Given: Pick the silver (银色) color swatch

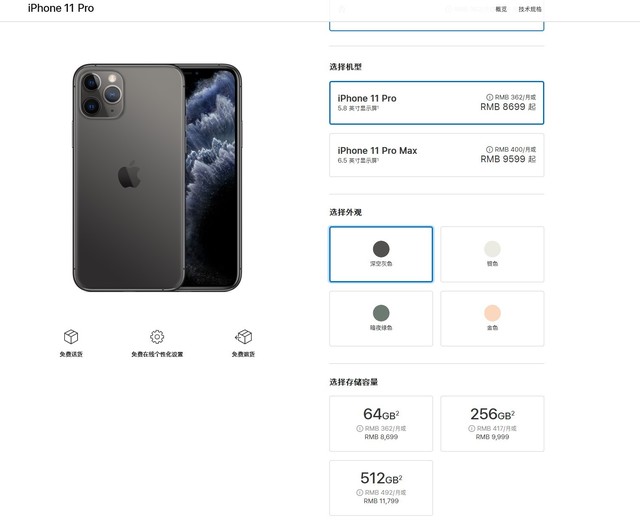Looking at the screenshot, I should tap(492, 254).
